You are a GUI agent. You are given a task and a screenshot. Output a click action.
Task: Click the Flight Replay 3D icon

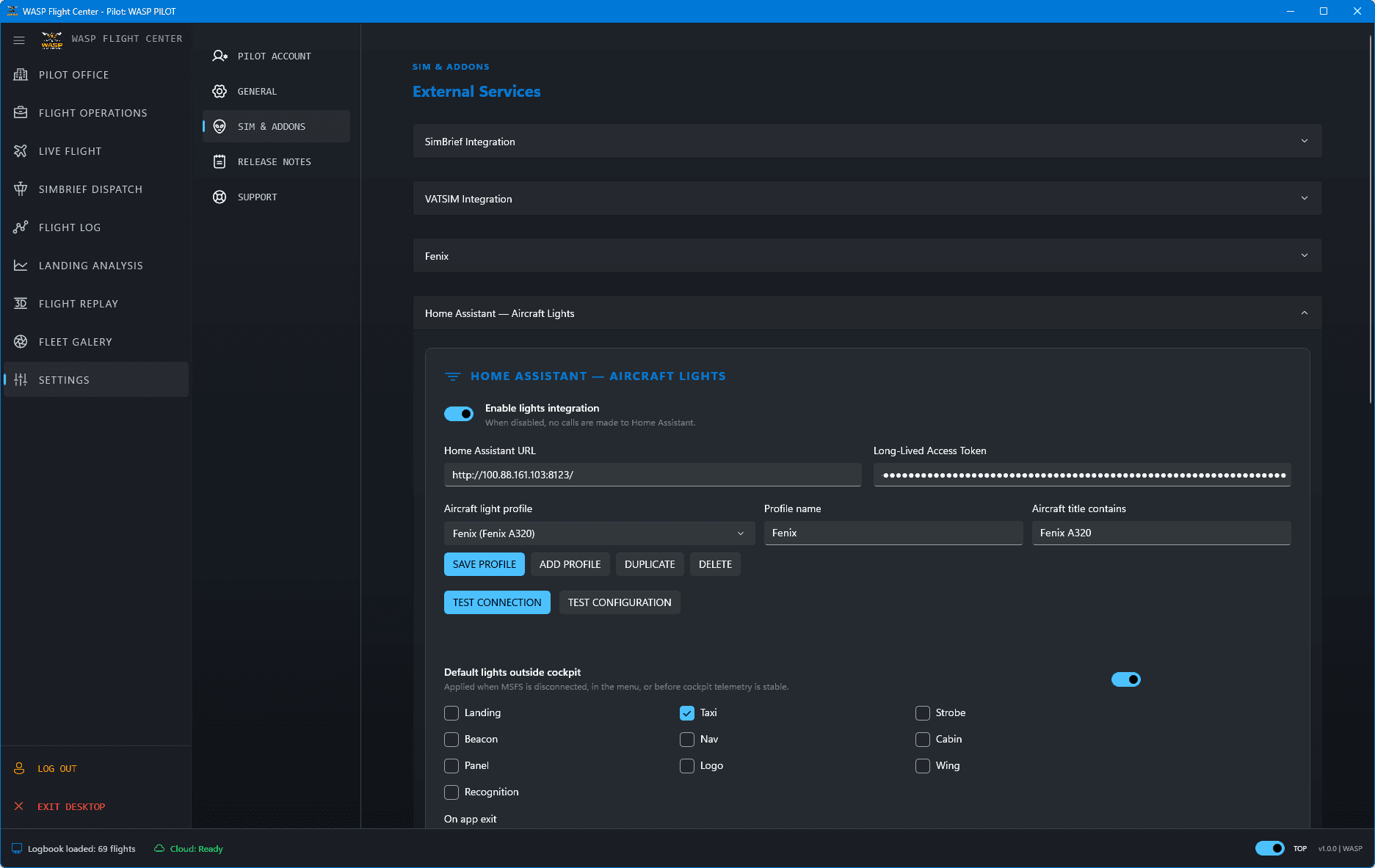click(x=21, y=304)
